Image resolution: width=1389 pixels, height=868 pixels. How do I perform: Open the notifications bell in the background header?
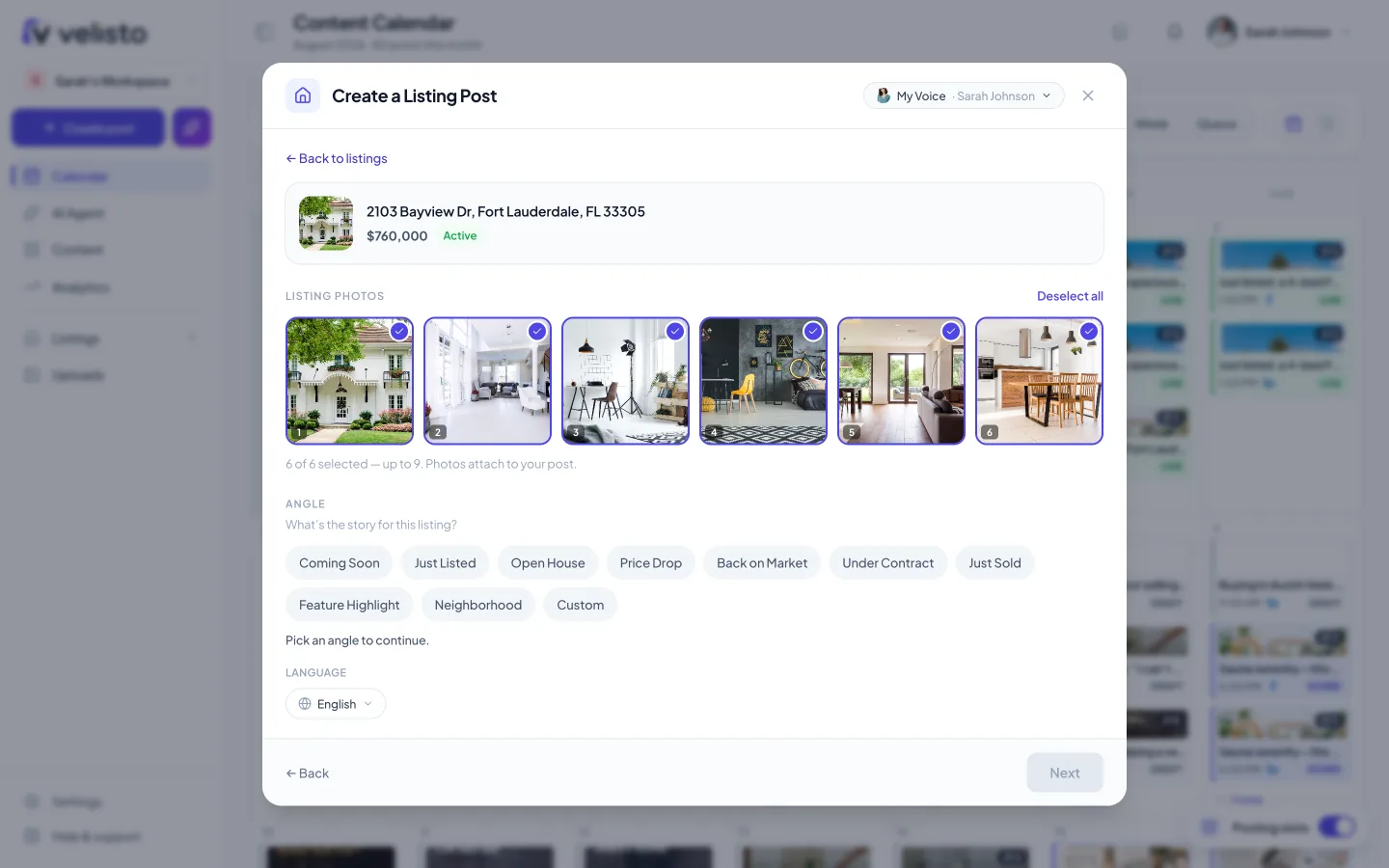pyautogui.click(x=1175, y=32)
